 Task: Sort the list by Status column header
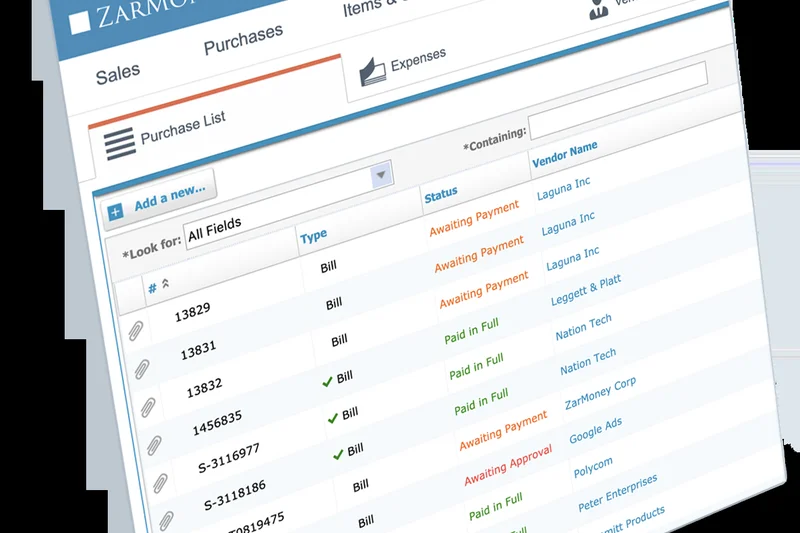pyautogui.click(x=441, y=192)
